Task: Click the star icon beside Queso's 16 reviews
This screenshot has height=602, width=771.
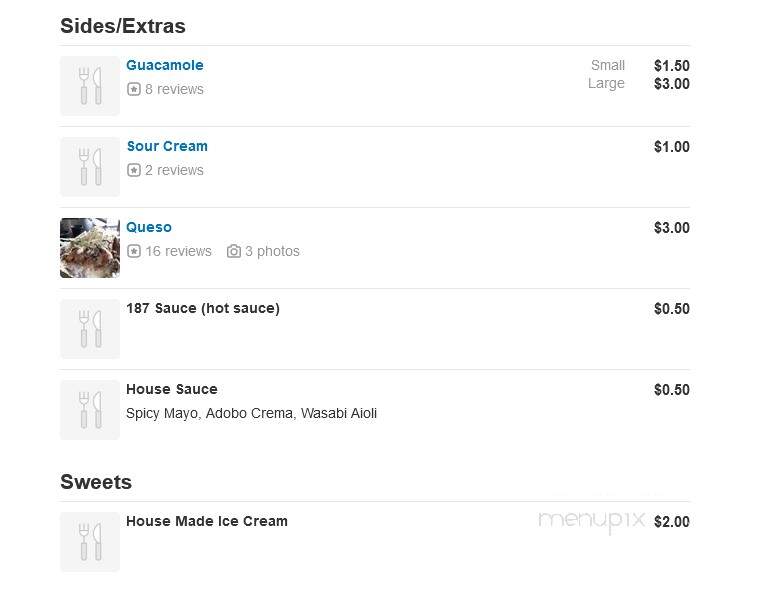Action: coord(134,251)
